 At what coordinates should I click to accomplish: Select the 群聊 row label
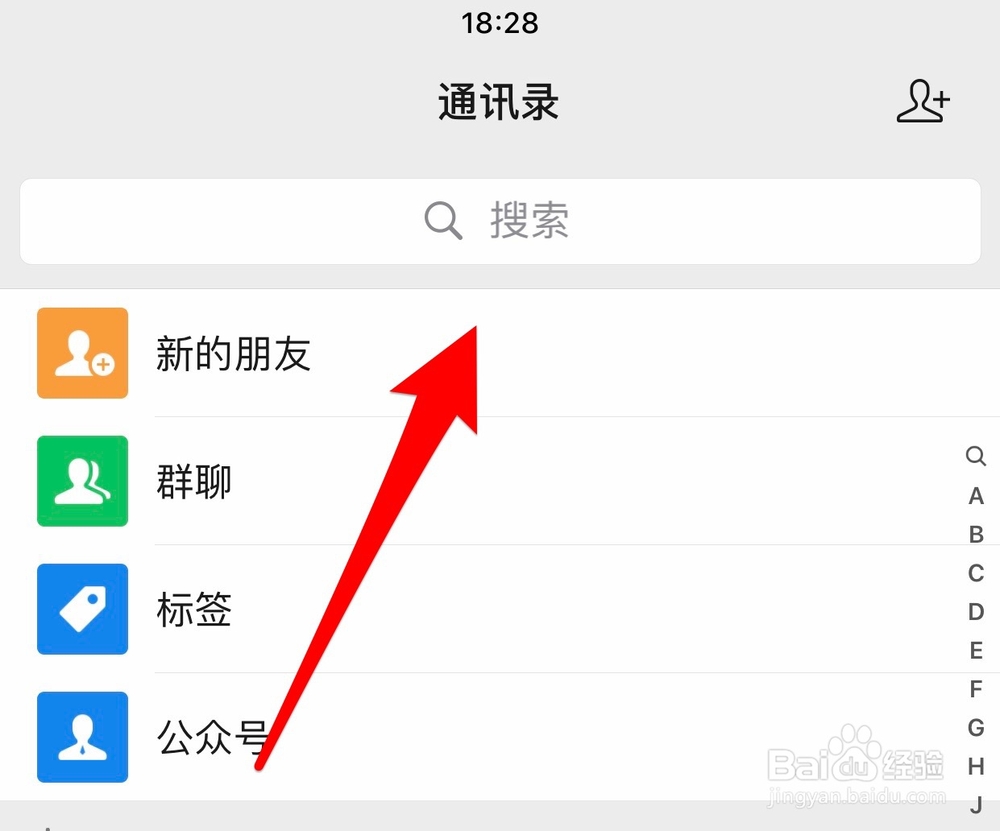point(194,482)
